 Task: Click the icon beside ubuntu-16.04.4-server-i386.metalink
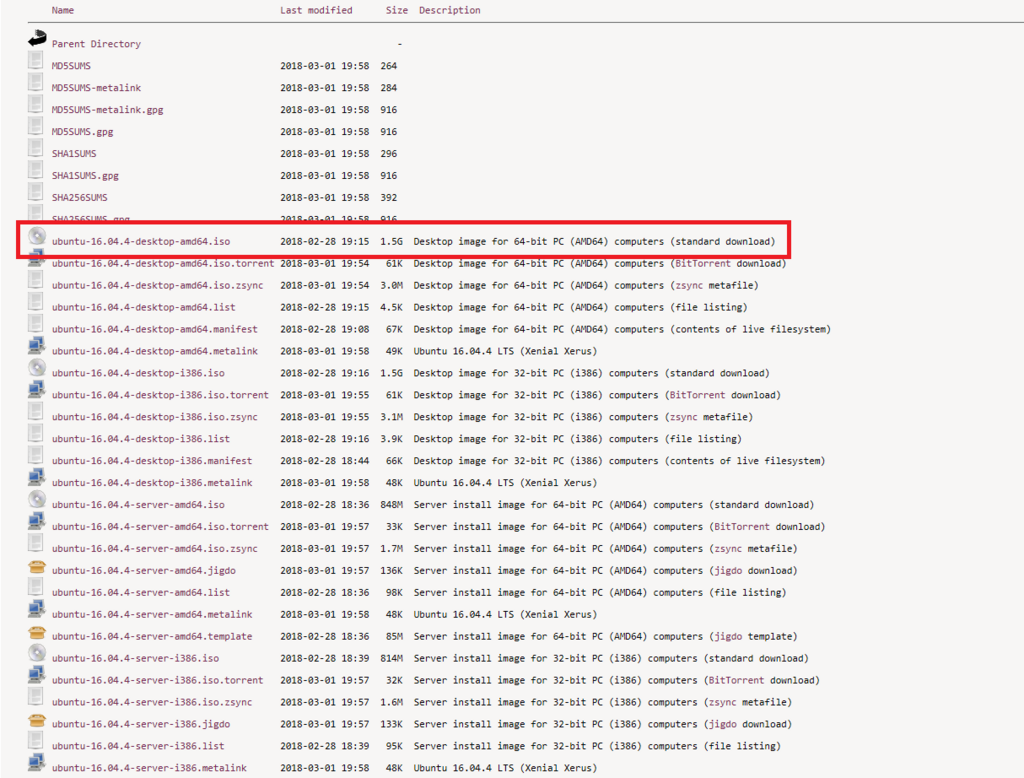tap(37, 763)
